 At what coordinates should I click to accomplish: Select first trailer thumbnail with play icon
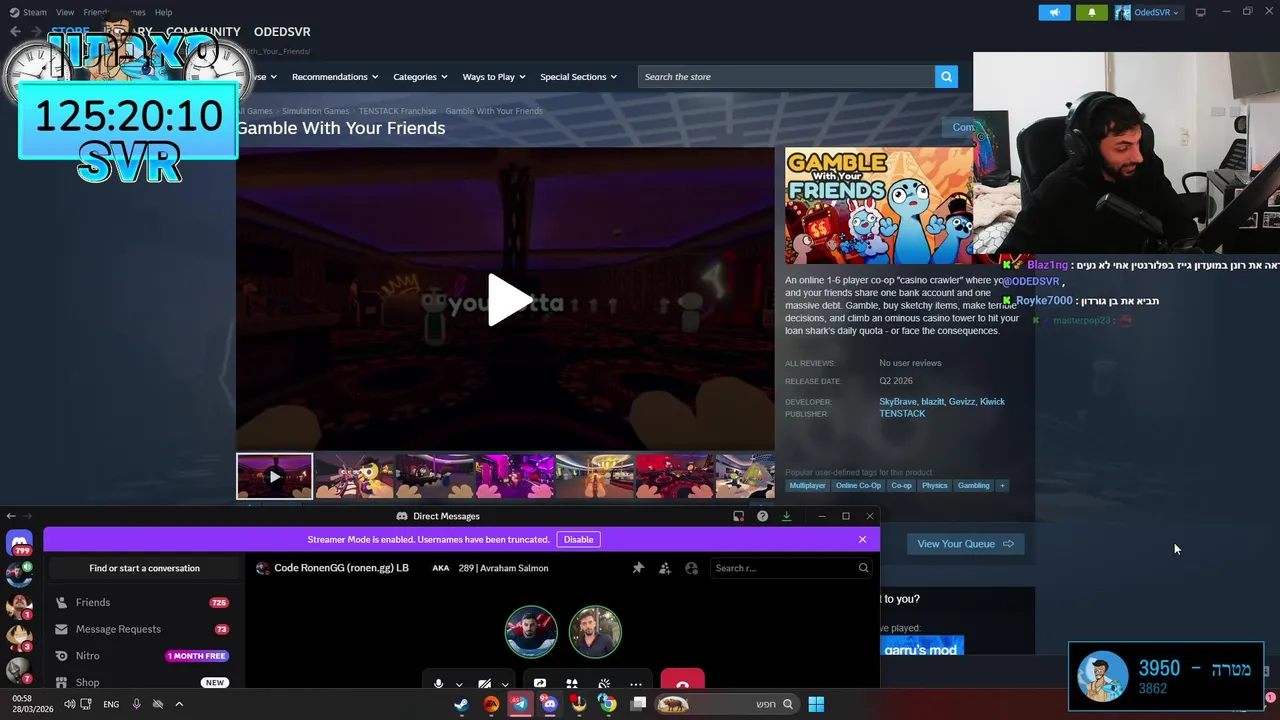click(274, 476)
